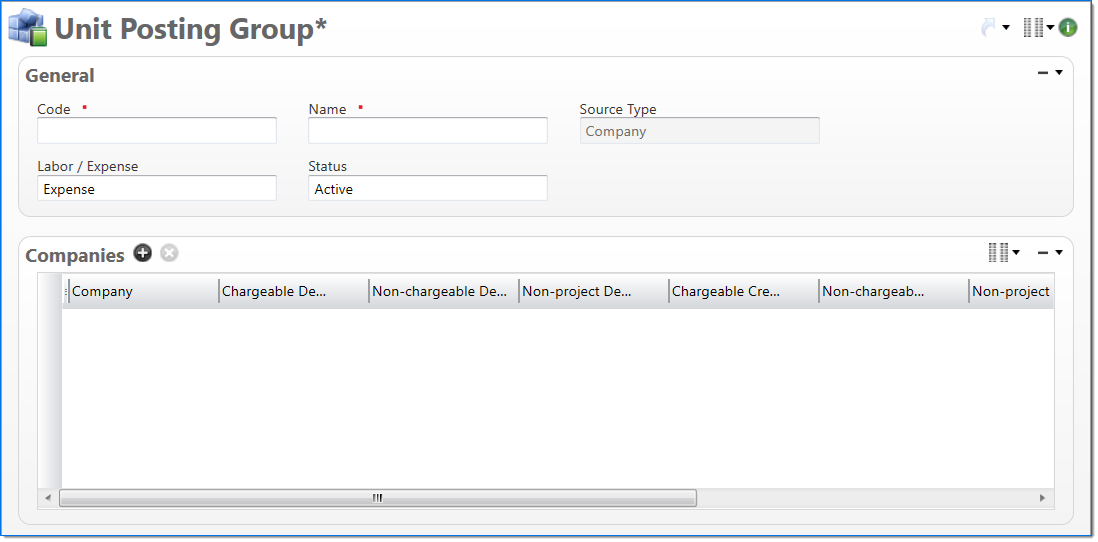Open the Status dropdown showing Active

click(427, 189)
